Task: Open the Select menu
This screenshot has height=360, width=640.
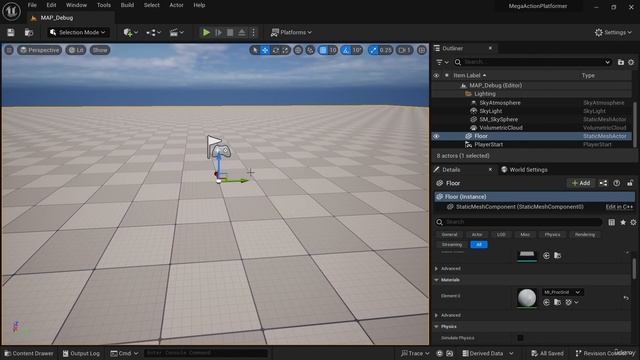Action: 151,5
